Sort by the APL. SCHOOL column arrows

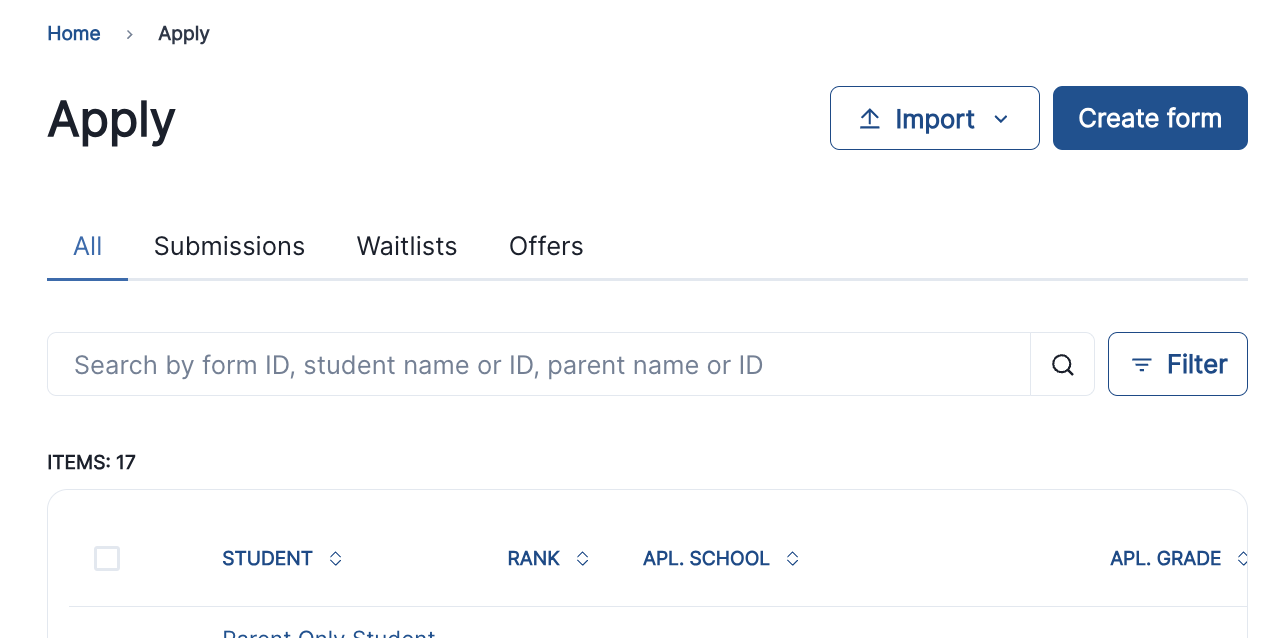pyautogui.click(x=791, y=558)
